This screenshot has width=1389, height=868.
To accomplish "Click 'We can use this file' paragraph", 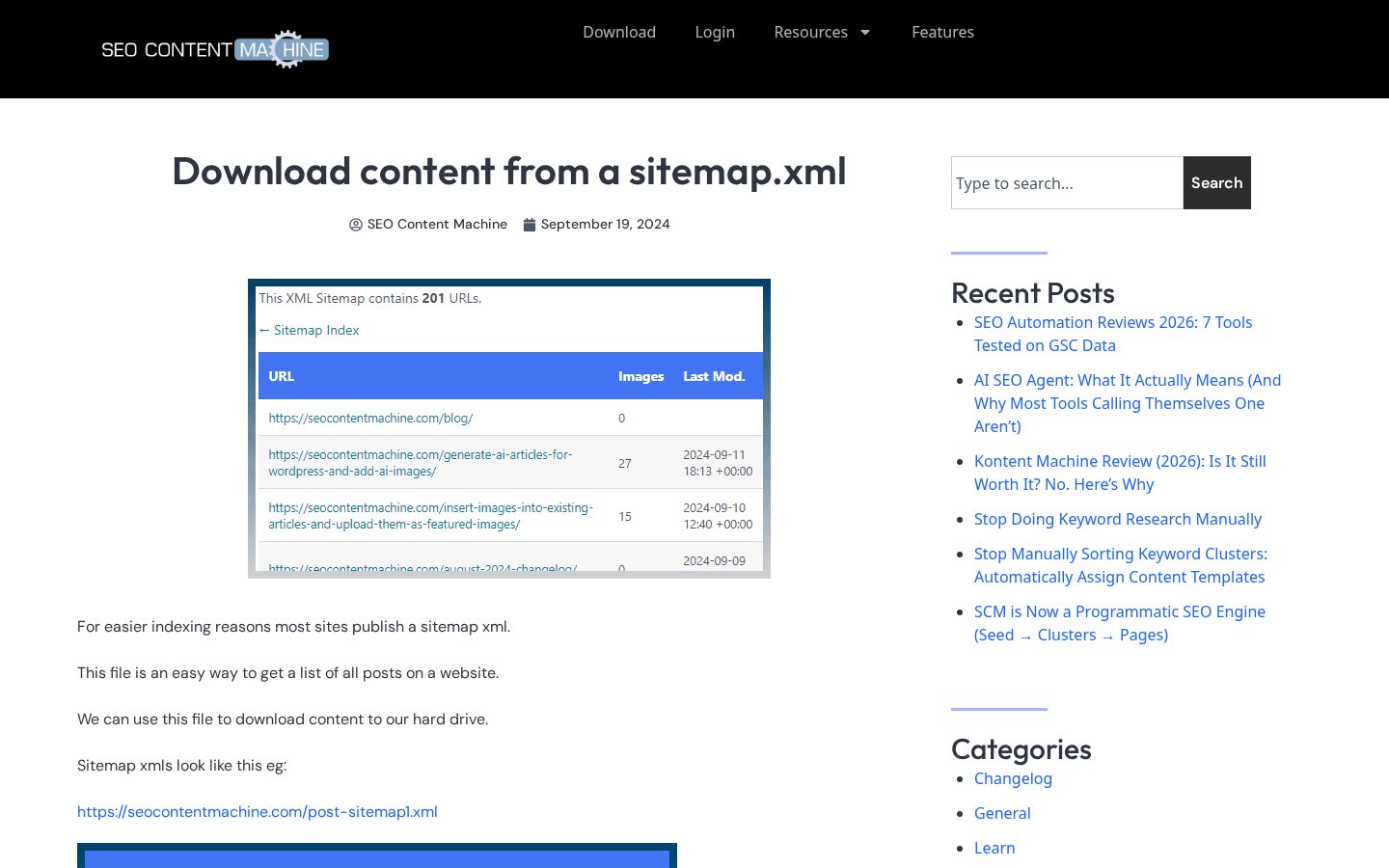I will tap(283, 719).
